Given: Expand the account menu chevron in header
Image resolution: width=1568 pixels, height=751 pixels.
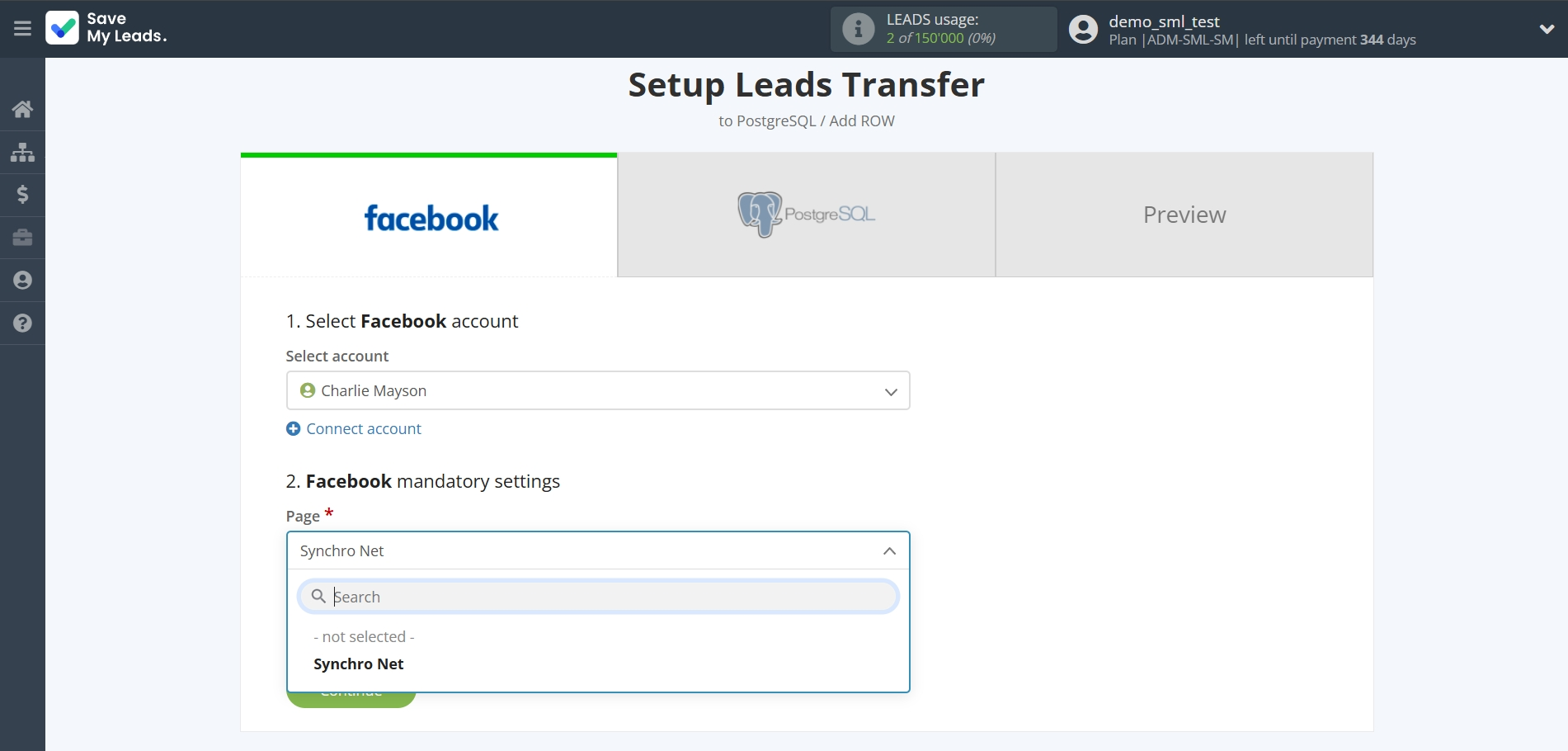Looking at the screenshot, I should click(1547, 29).
